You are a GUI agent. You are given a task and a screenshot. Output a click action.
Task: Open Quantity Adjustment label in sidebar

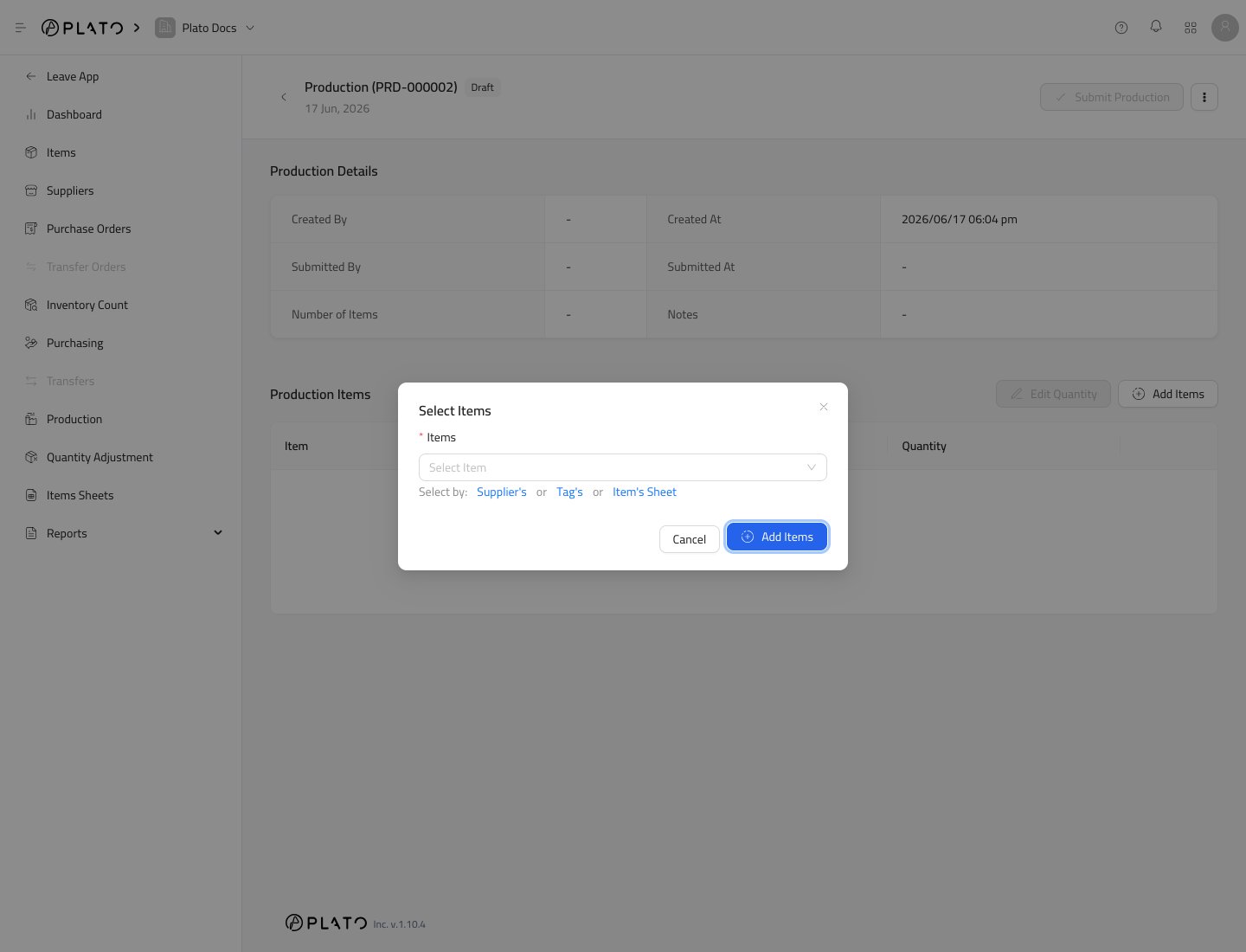(100, 457)
